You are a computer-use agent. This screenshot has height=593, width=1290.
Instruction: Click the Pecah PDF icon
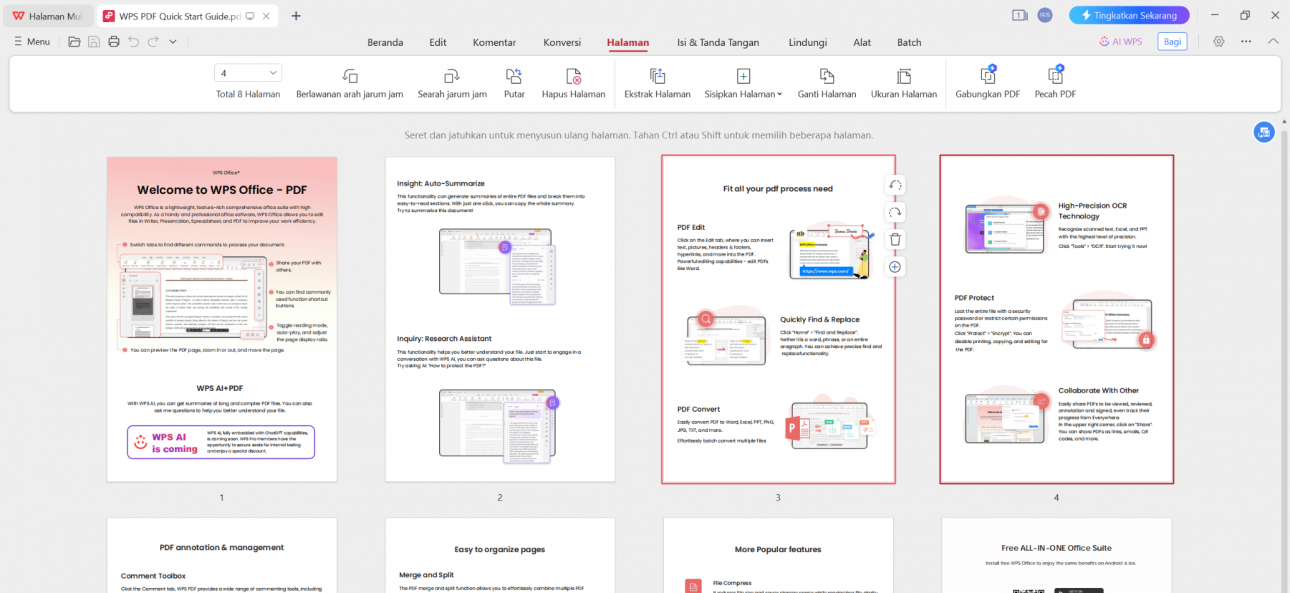click(1054, 80)
